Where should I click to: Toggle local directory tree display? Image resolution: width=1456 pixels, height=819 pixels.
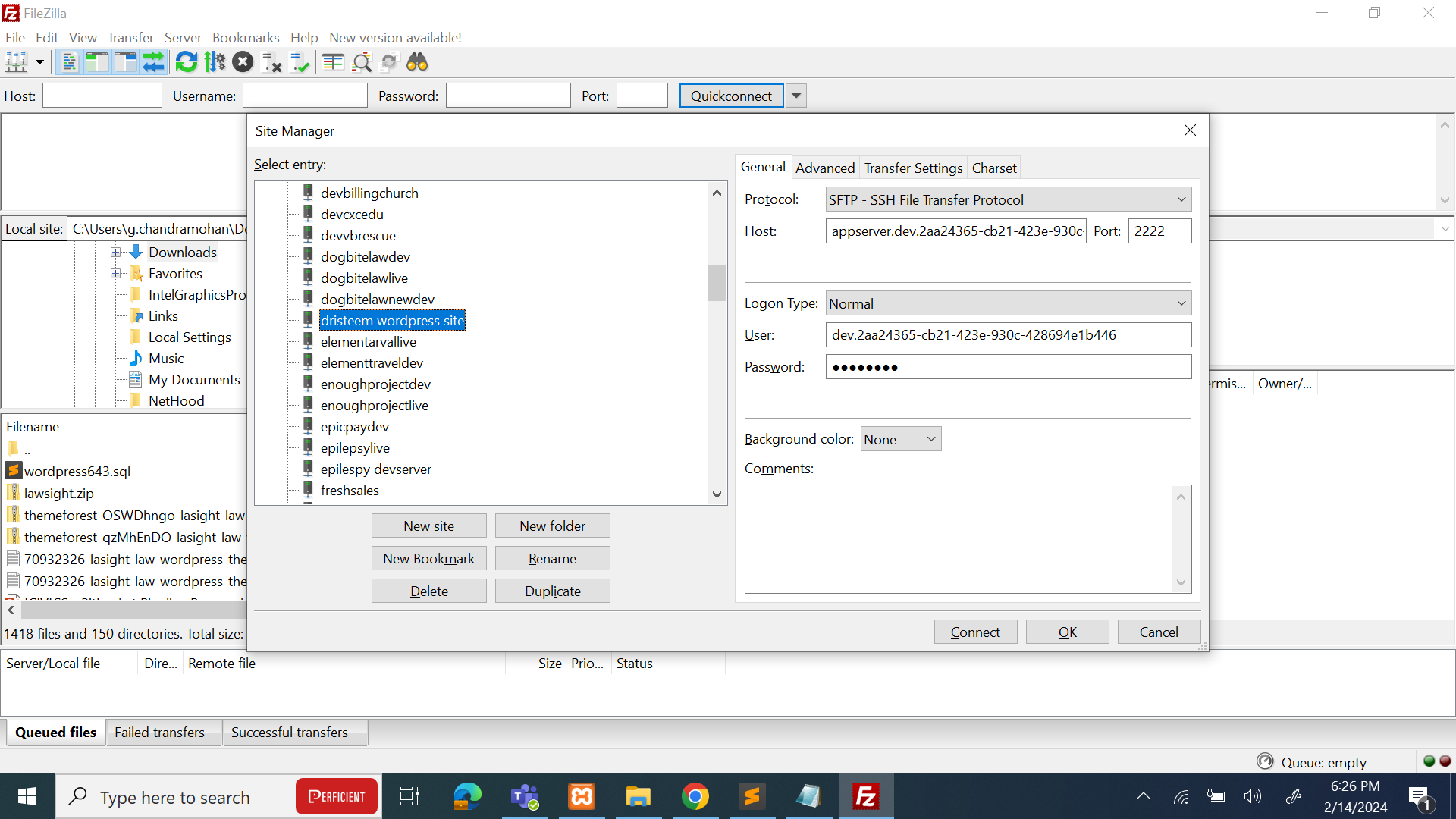(97, 62)
